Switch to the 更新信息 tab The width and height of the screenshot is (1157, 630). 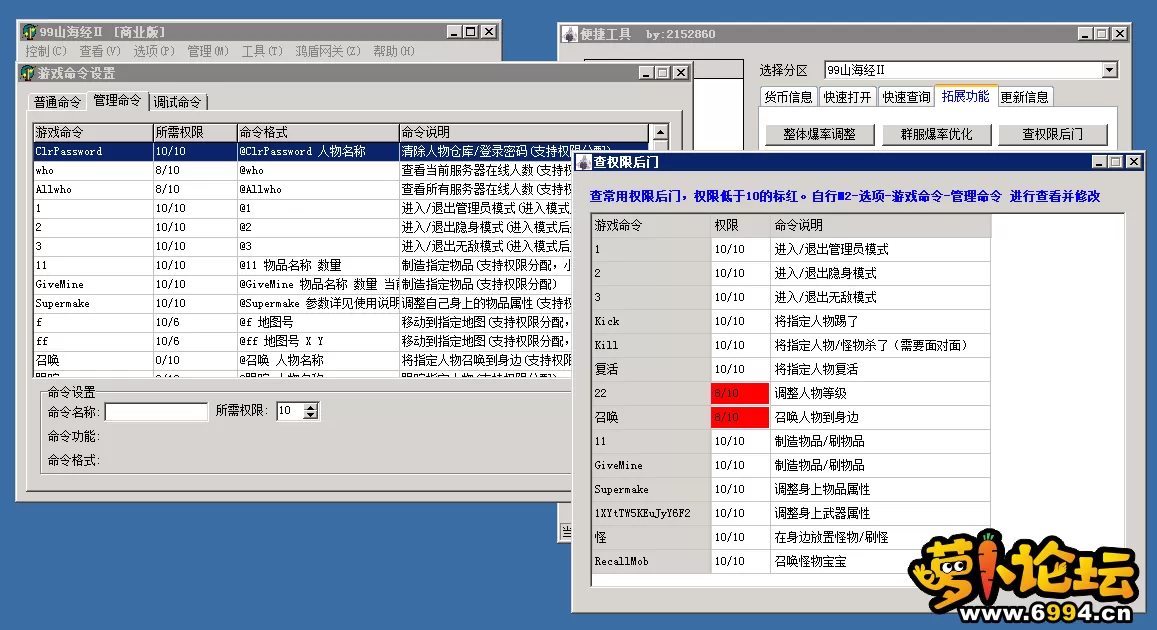click(1024, 97)
